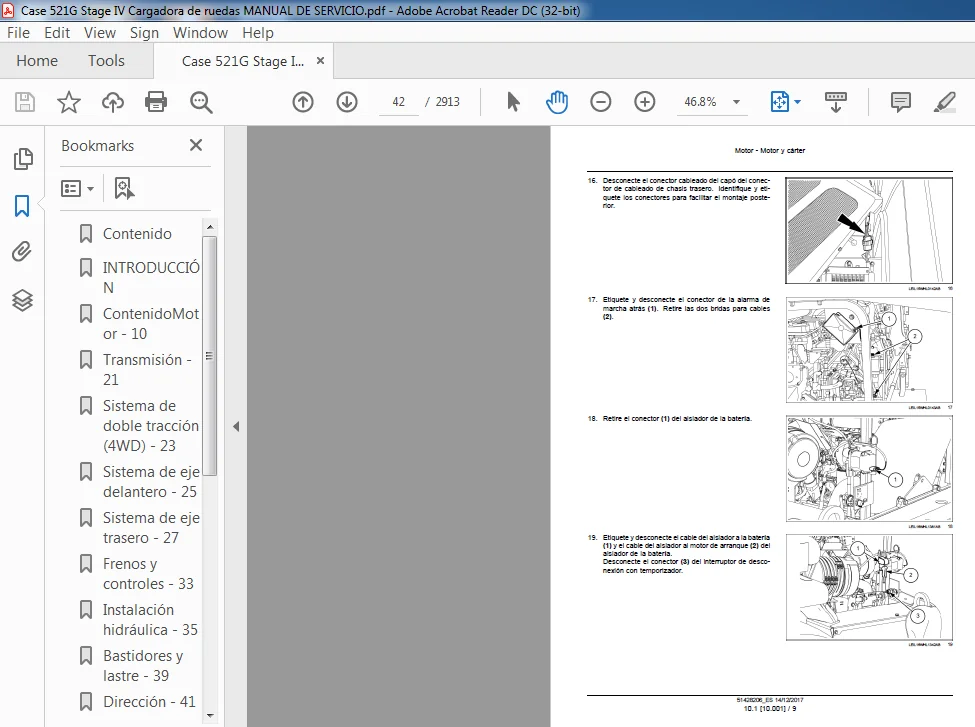
Task: Open the Contenido bookmark
Action: [x=137, y=234]
